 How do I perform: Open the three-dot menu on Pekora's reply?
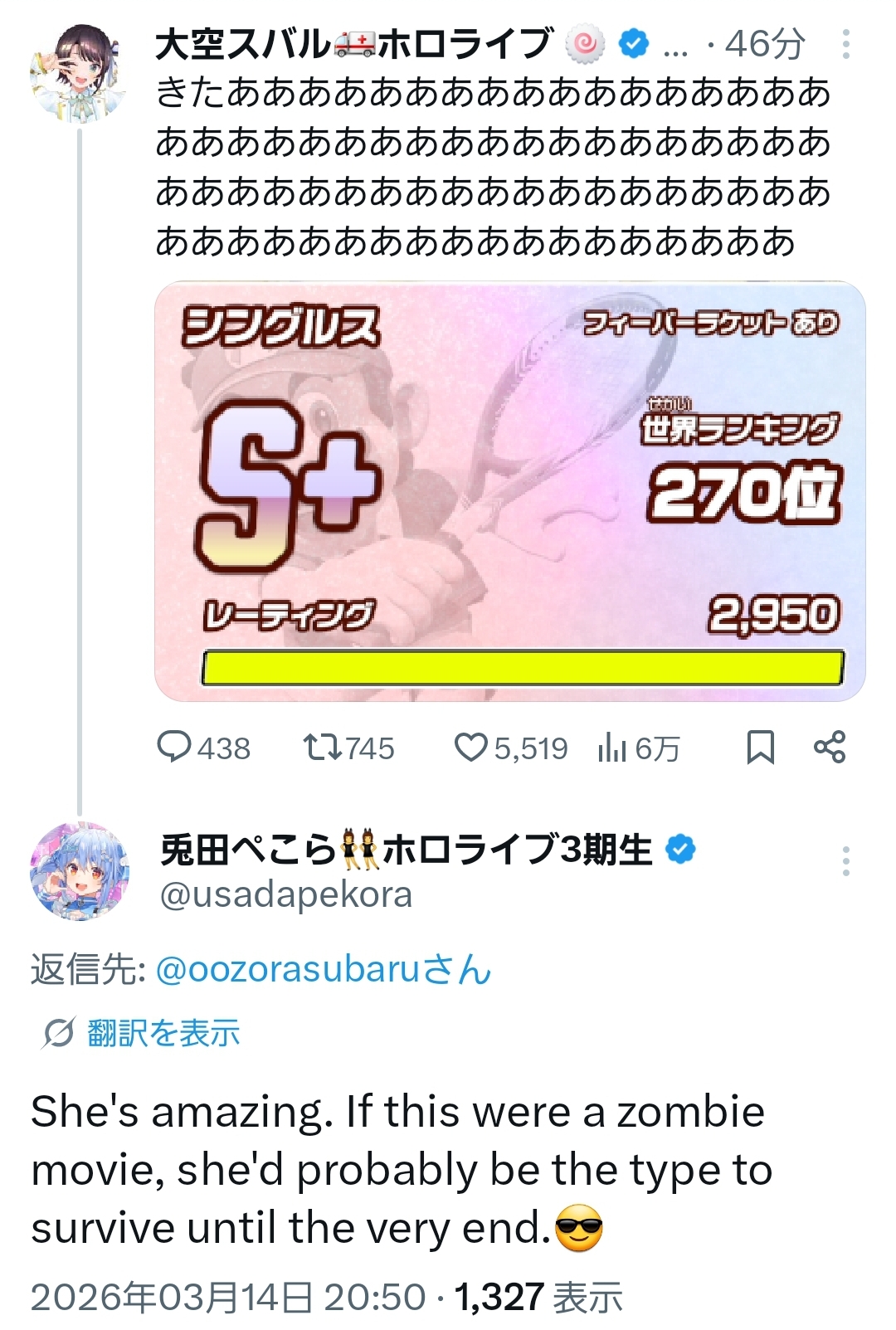click(845, 861)
